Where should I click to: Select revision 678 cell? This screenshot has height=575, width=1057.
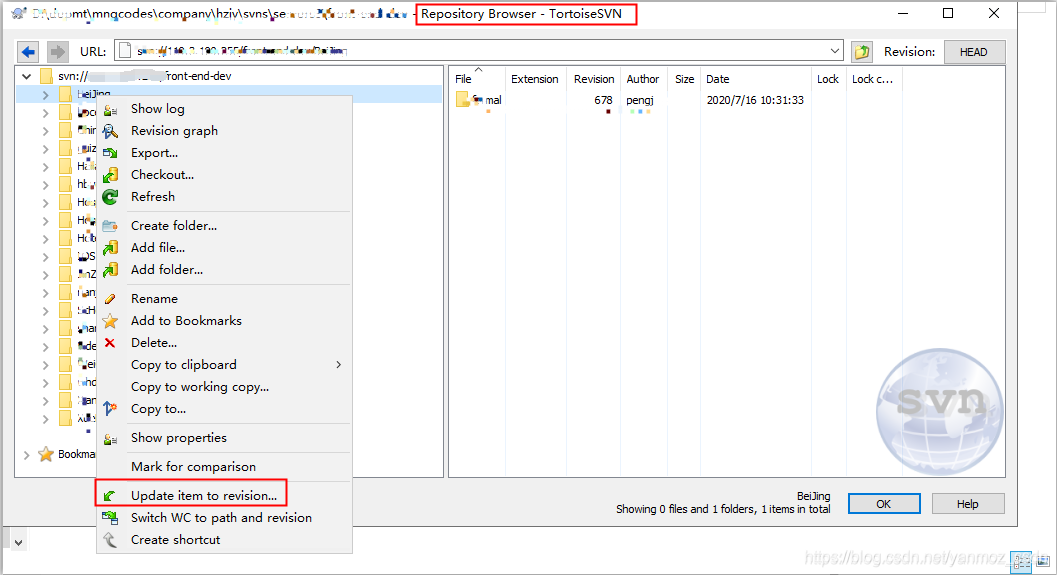603,100
